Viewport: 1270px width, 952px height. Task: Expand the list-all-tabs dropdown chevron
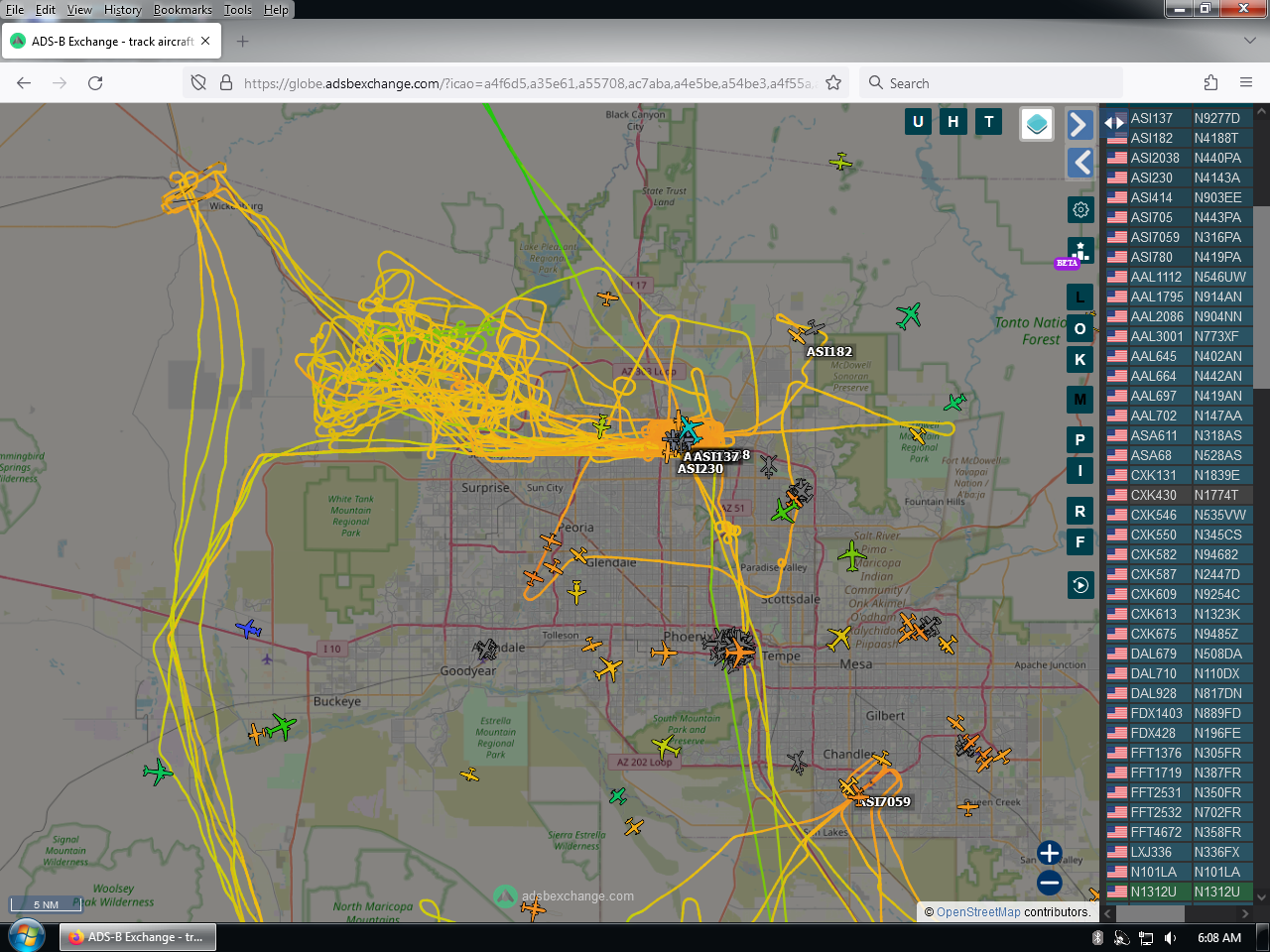tap(1249, 41)
